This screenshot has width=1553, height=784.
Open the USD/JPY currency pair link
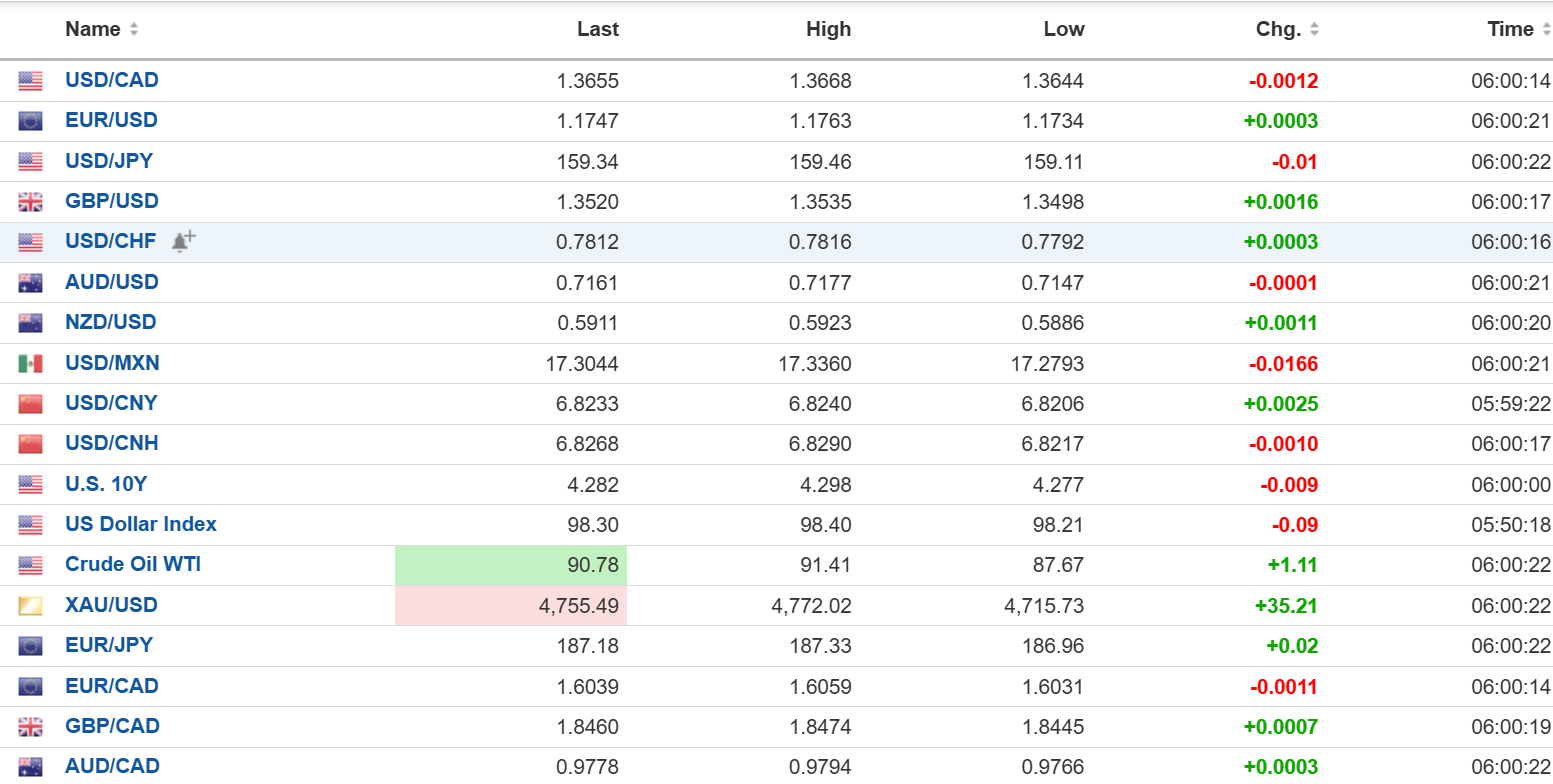coord(109,161)
